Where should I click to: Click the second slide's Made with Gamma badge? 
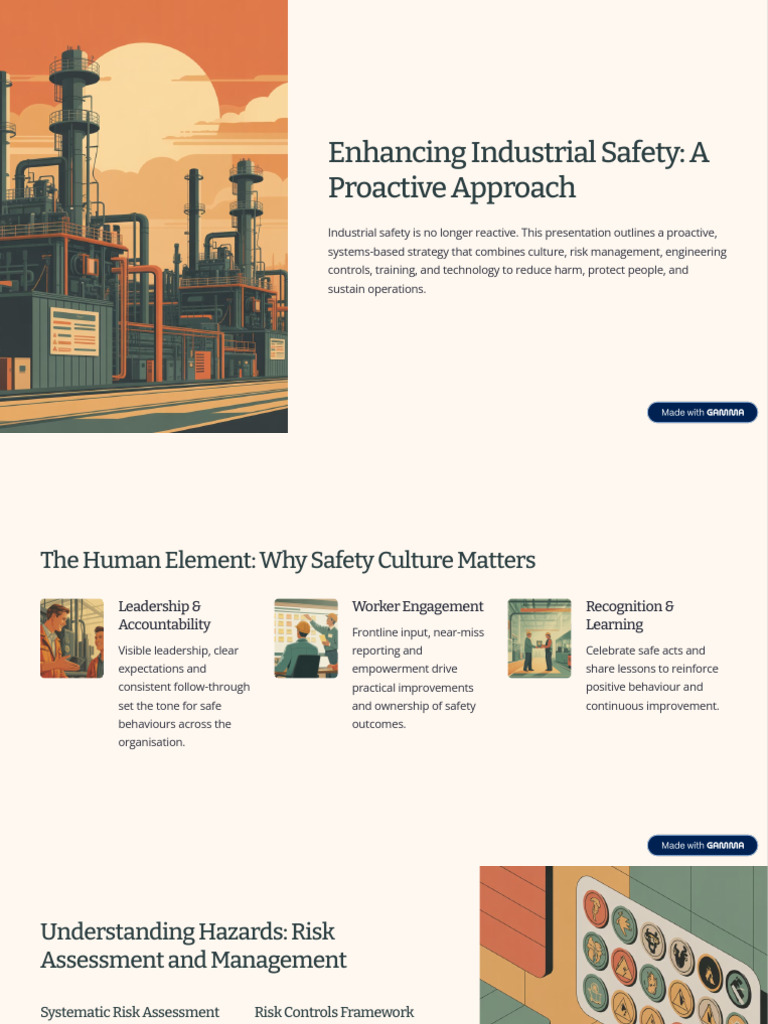[702, 845]
